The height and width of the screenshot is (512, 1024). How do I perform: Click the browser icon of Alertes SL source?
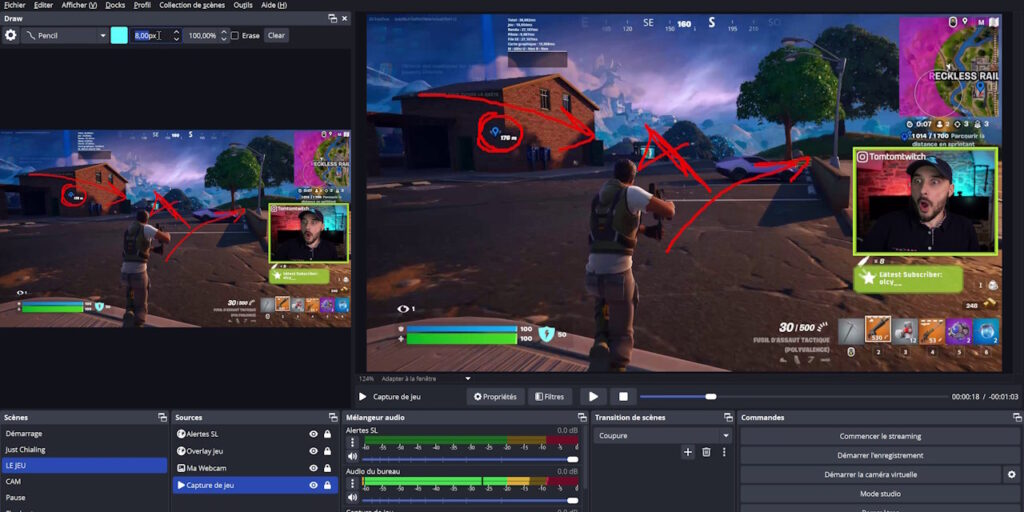point(181,434)
